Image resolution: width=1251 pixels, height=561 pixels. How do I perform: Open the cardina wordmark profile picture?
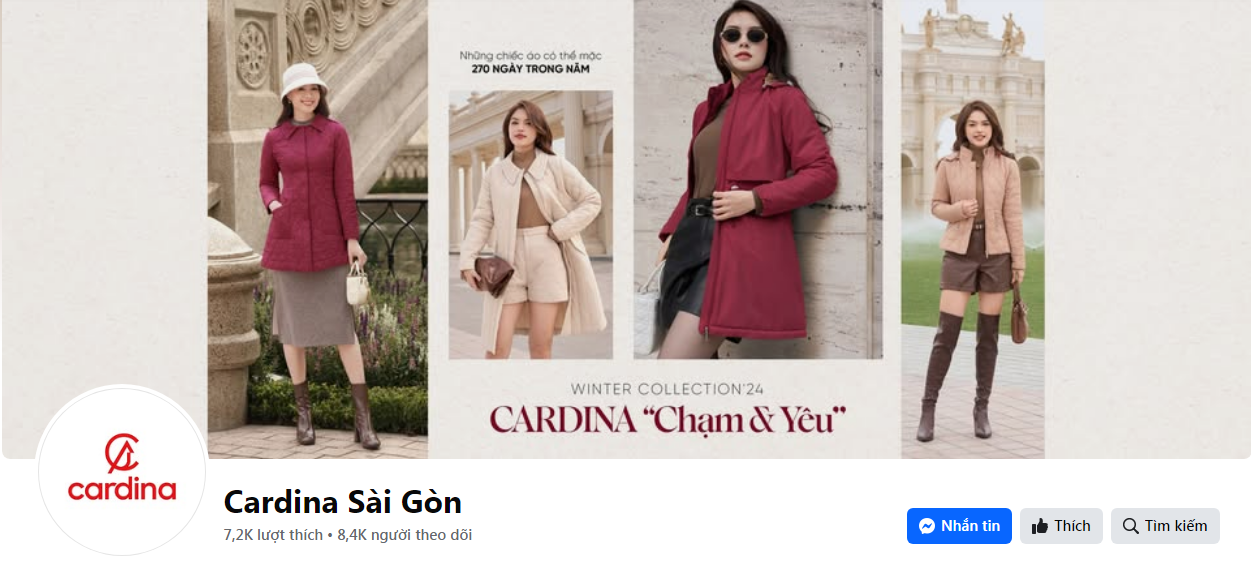pyautogui.click(x=122, y=471)
